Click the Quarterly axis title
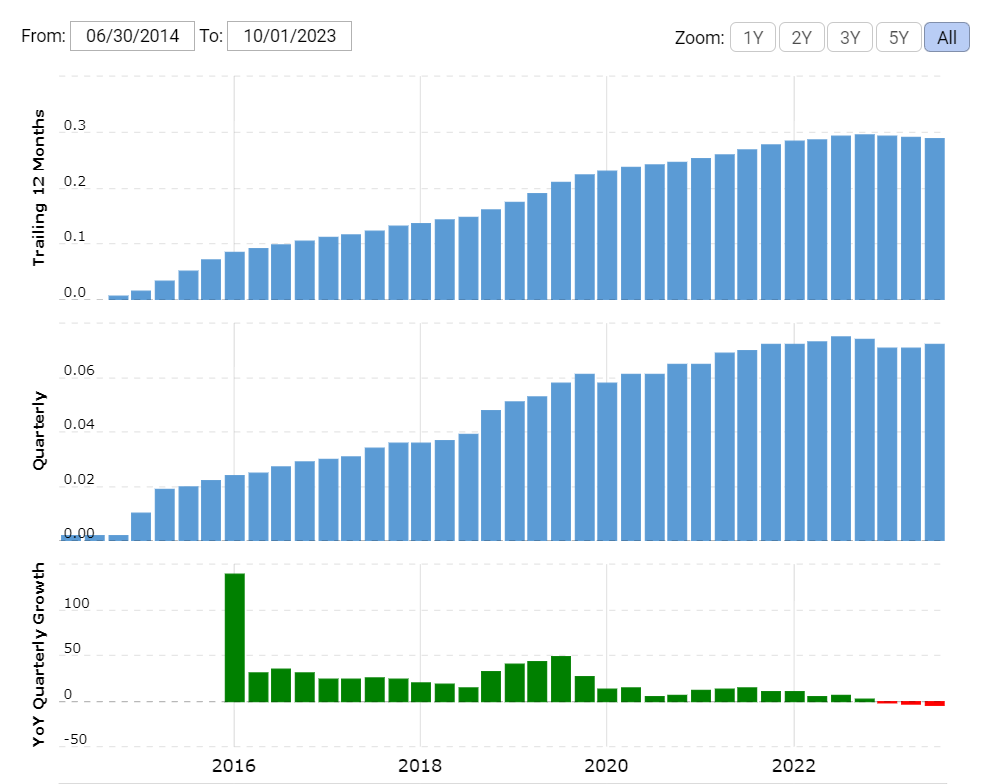This screenshot has height=784, width=983. [x=39, y=431]
